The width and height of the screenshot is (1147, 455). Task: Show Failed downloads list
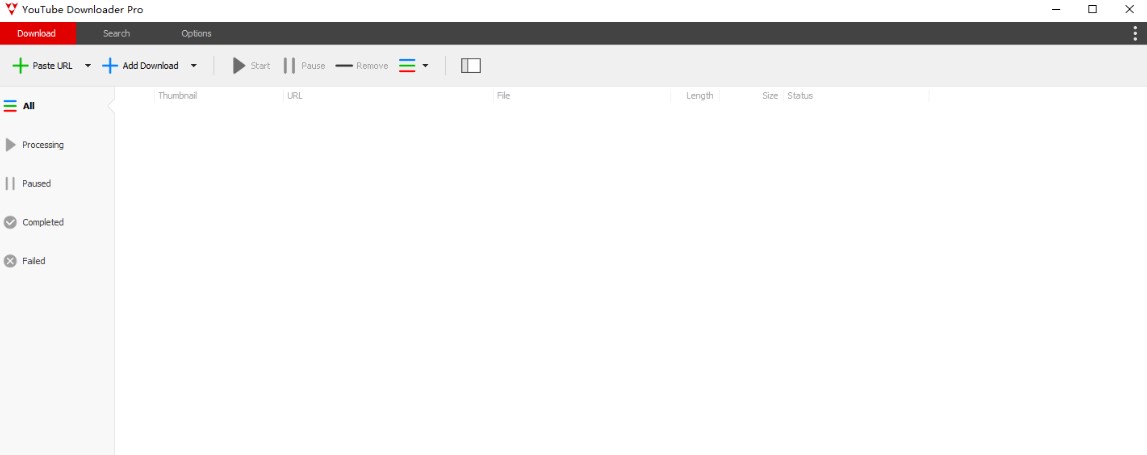pyautogui.click(x=33, y=261)
